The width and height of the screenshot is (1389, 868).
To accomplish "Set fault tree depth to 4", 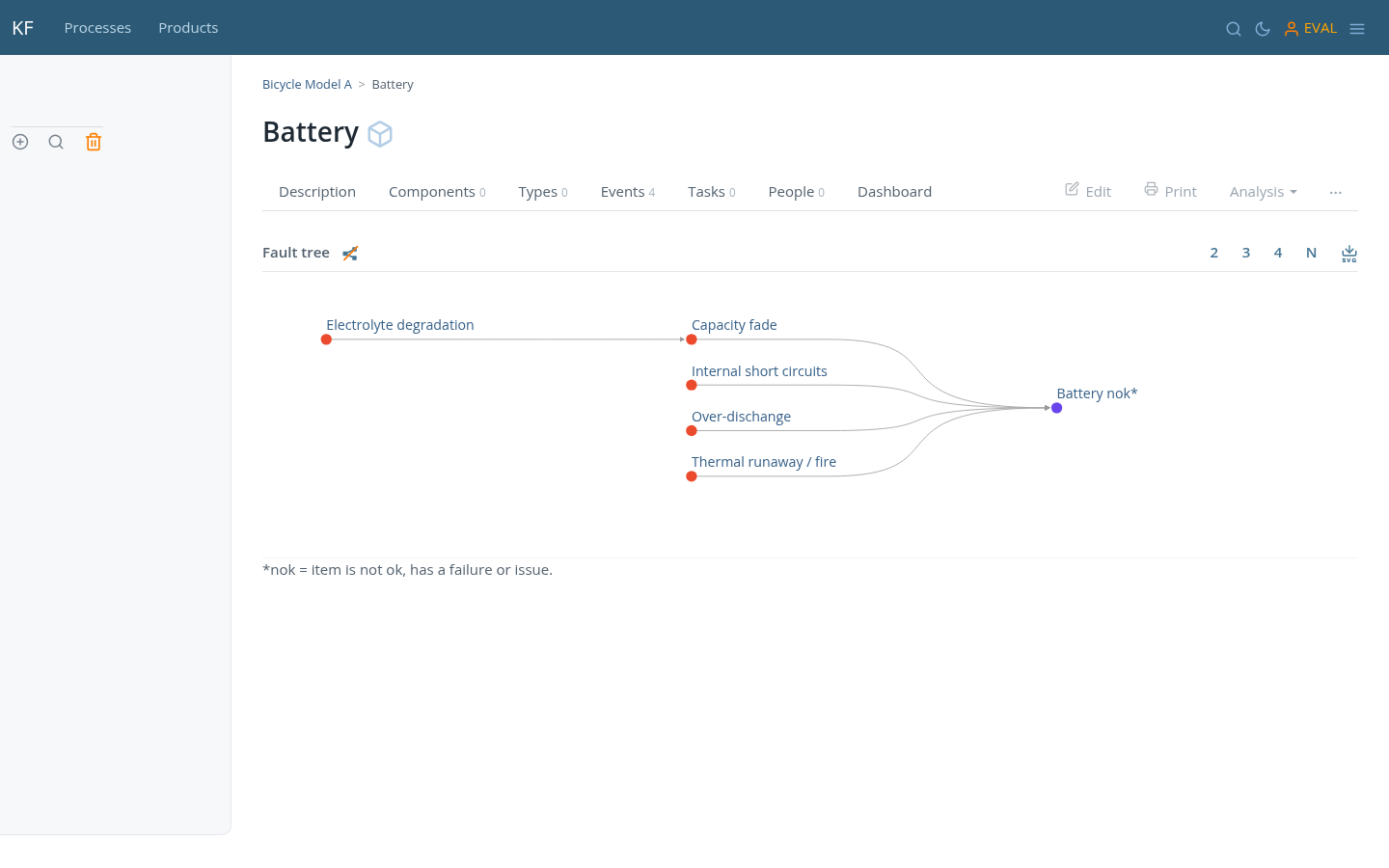I will coord(1277,253).
